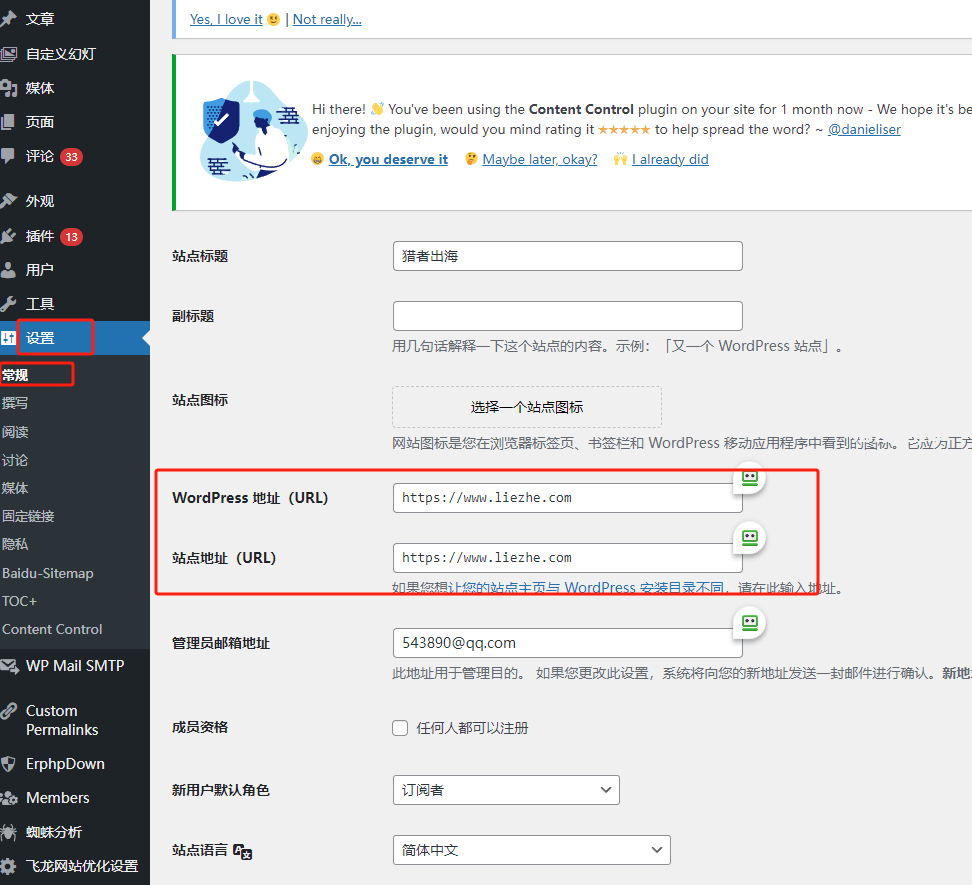
Task: Click into the 副标题 input field
Action: coord(568,316)
